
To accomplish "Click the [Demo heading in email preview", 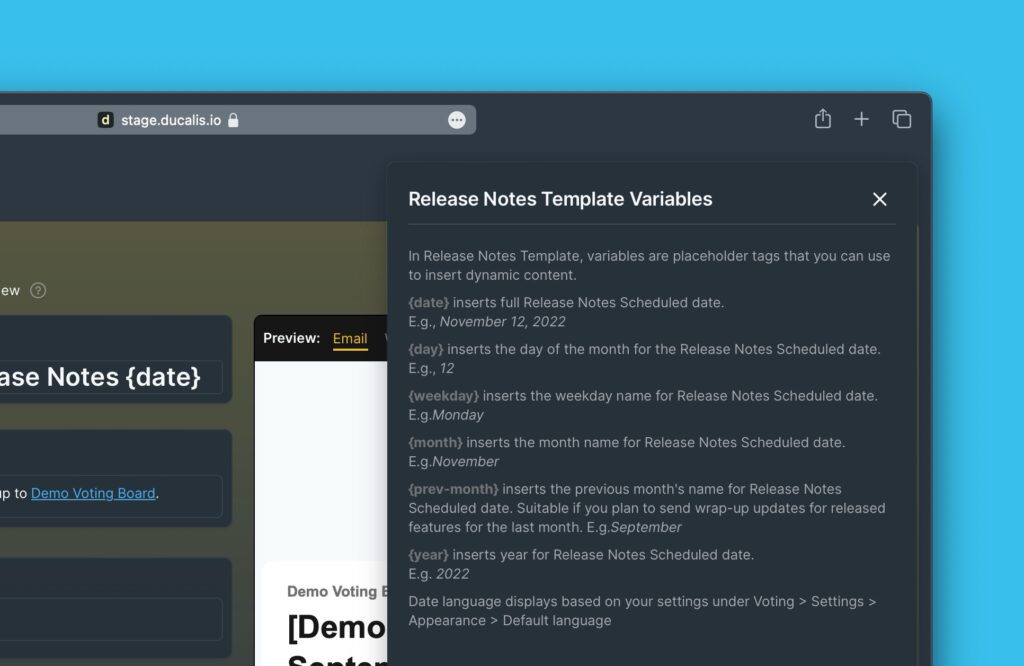I will tap(337, 628).
